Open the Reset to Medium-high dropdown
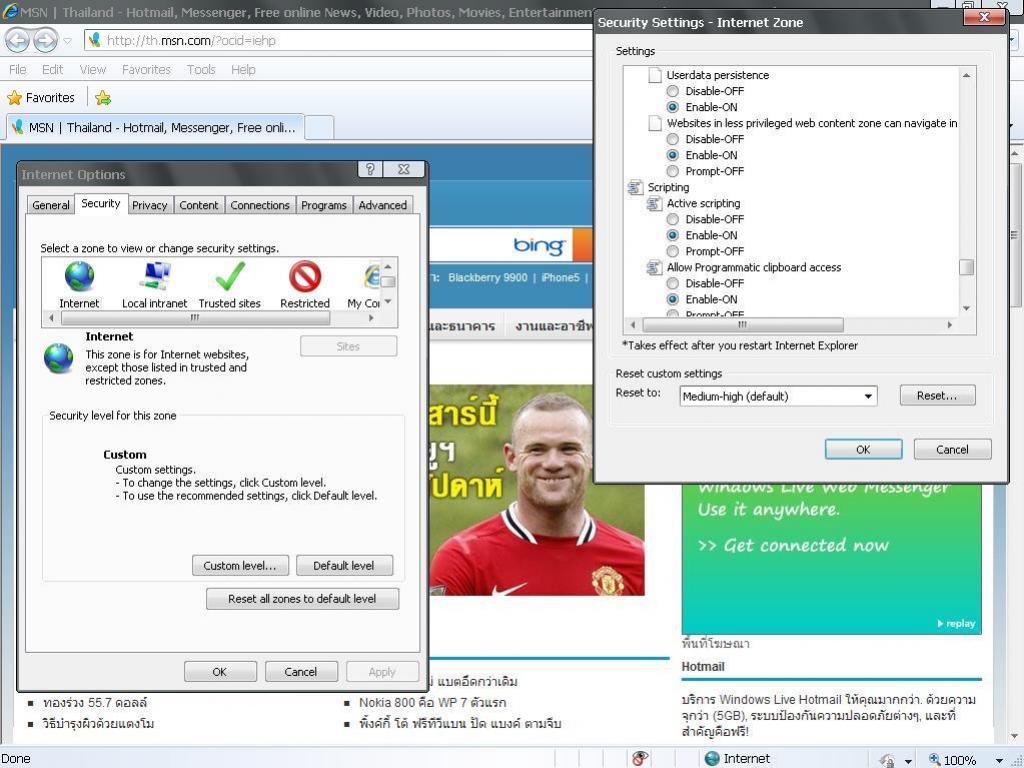Viewport: 1024px width, 768px height. (x=778, y=396)
